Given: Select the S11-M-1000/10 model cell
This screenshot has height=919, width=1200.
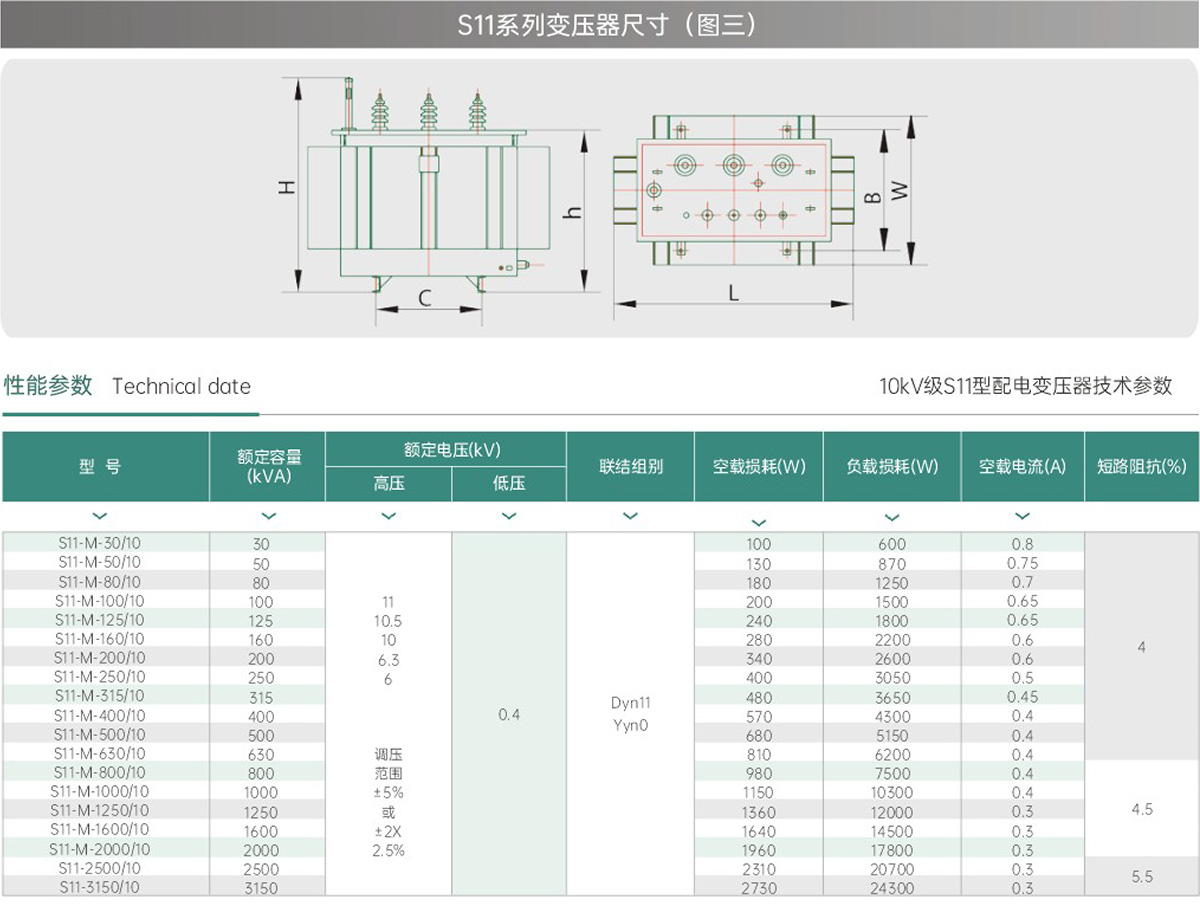Looking at the screenshot, I should click(x=100, y=791).
